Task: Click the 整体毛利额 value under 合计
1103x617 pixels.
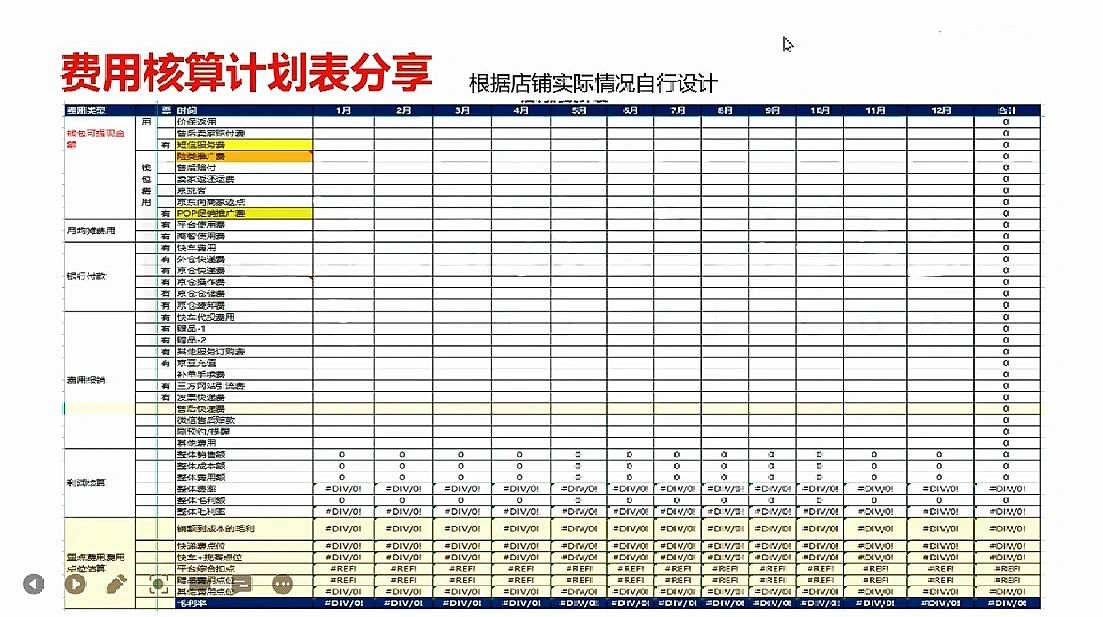Action: pyautogui.click(x=1007, y=500)
